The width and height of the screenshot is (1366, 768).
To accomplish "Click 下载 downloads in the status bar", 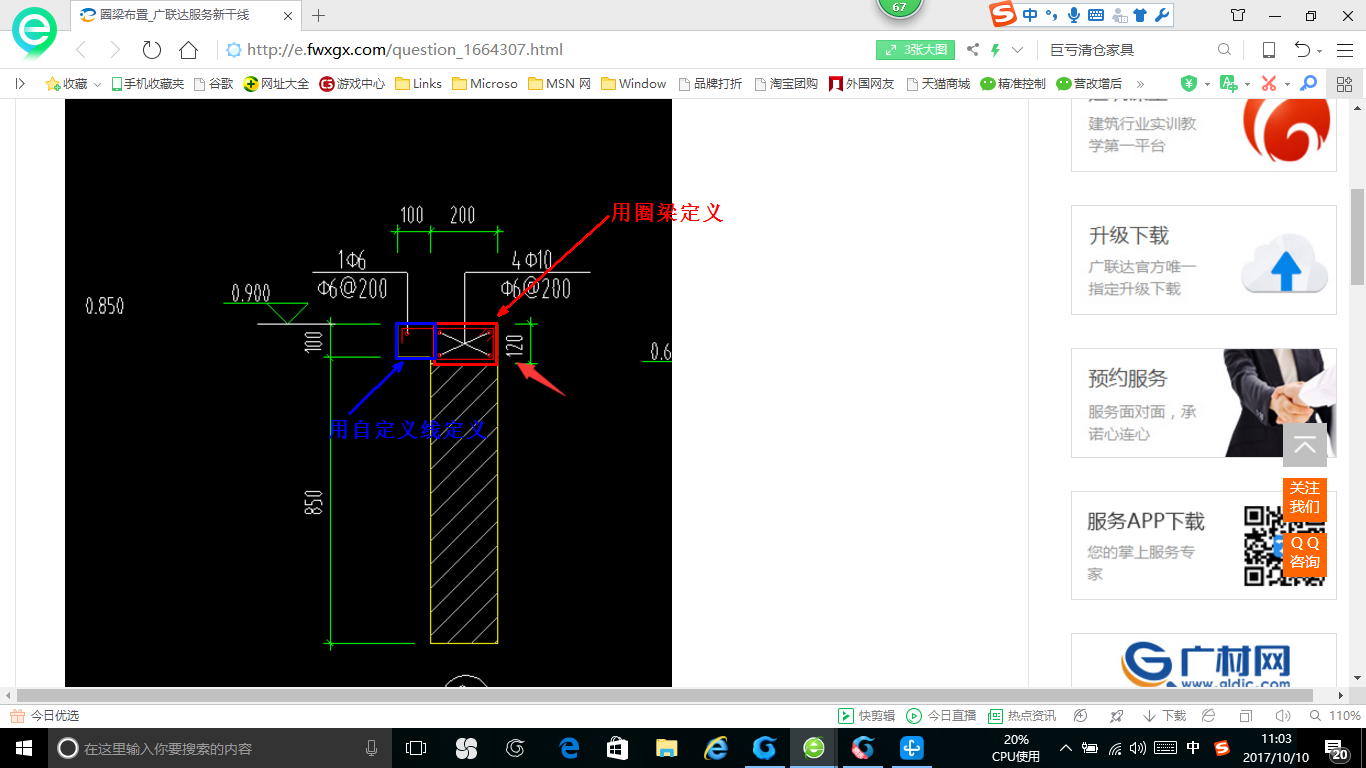I will (x=1165, y=716).
